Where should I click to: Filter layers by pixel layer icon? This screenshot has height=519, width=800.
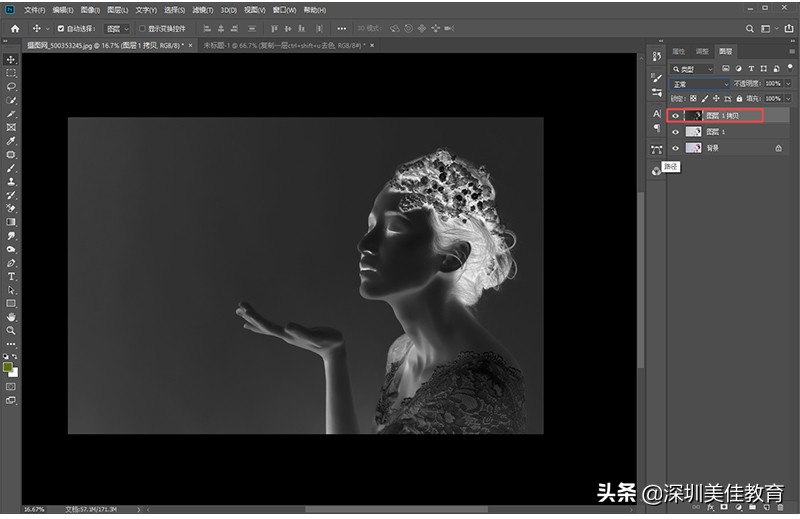click(x=726, y=68)
